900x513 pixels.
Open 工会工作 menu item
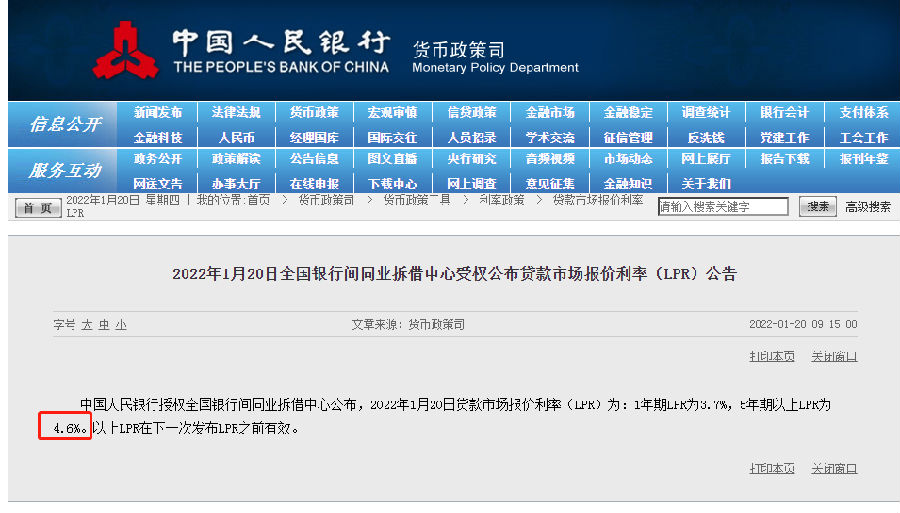click(864, 138)
